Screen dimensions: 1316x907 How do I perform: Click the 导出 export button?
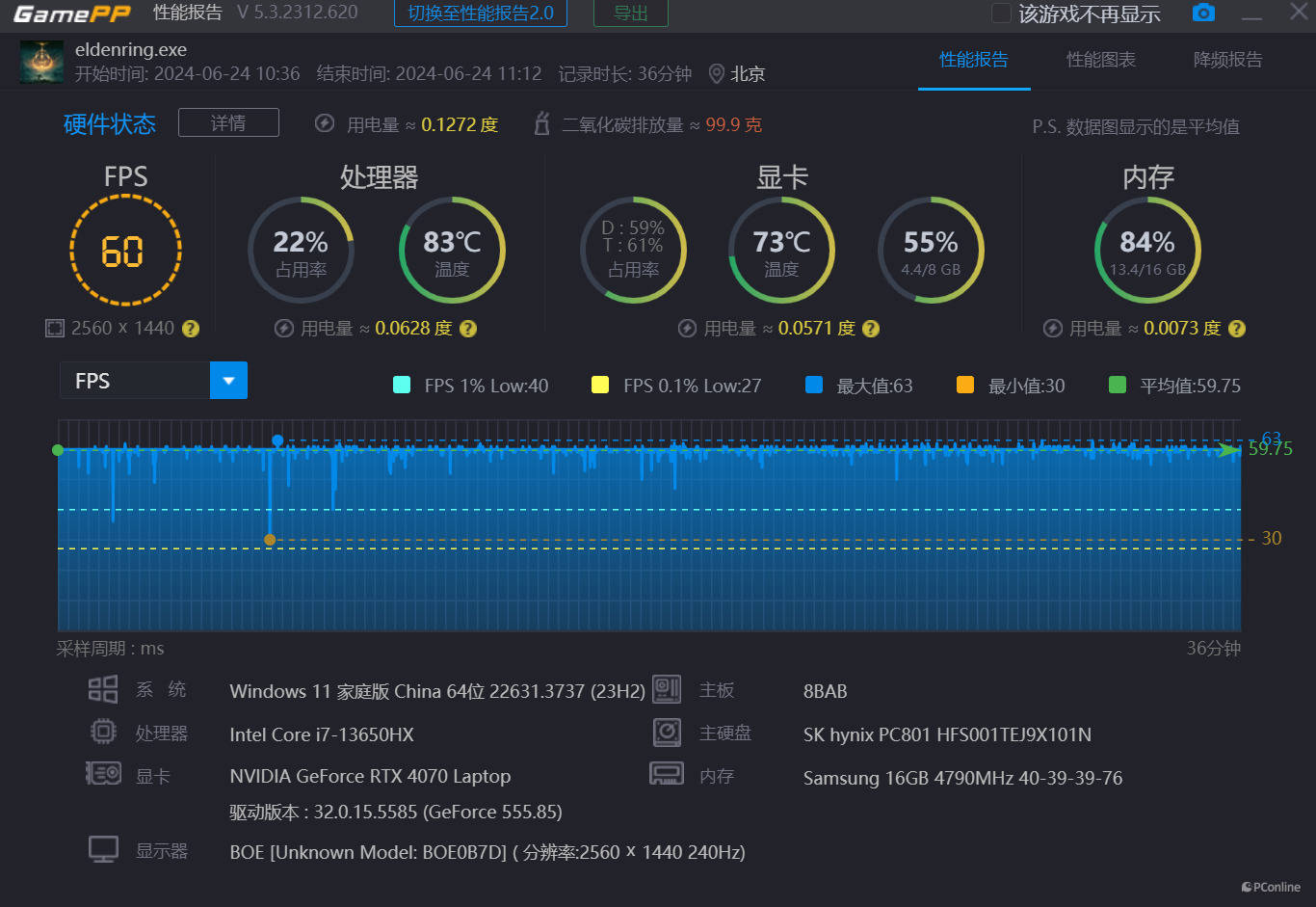[x=630, y=13]
